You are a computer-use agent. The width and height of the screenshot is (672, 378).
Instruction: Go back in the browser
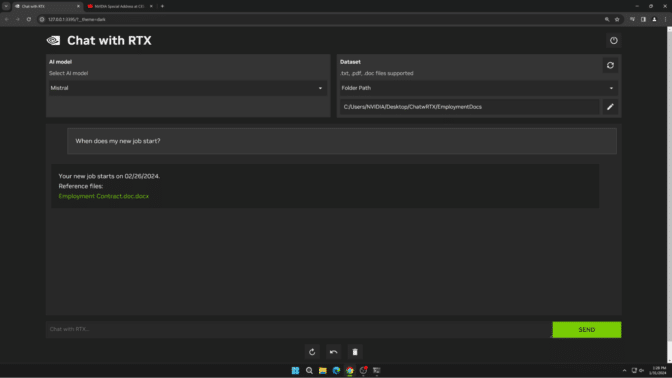[x=6, y=19]
